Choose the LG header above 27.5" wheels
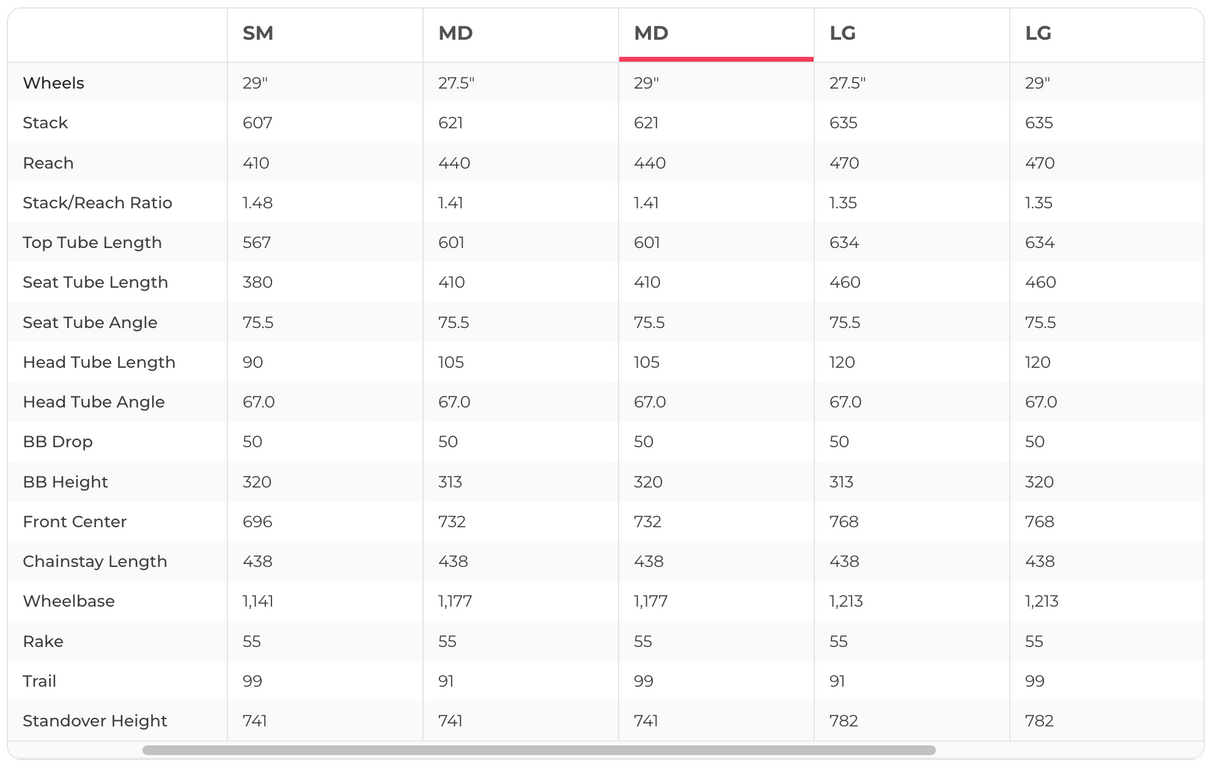The width and height of the screenshot is (1214, 771). [843, 34]
